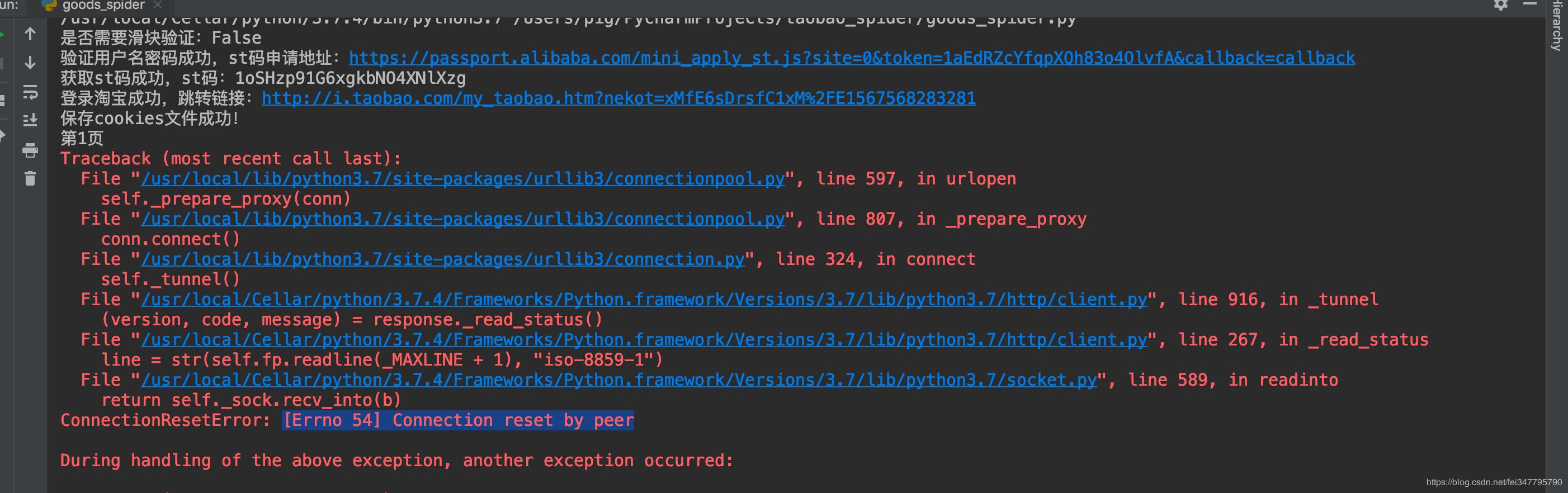Open the Hierarchy tool window
This screenshot has width=1568, height=493.
(1556, 25)
